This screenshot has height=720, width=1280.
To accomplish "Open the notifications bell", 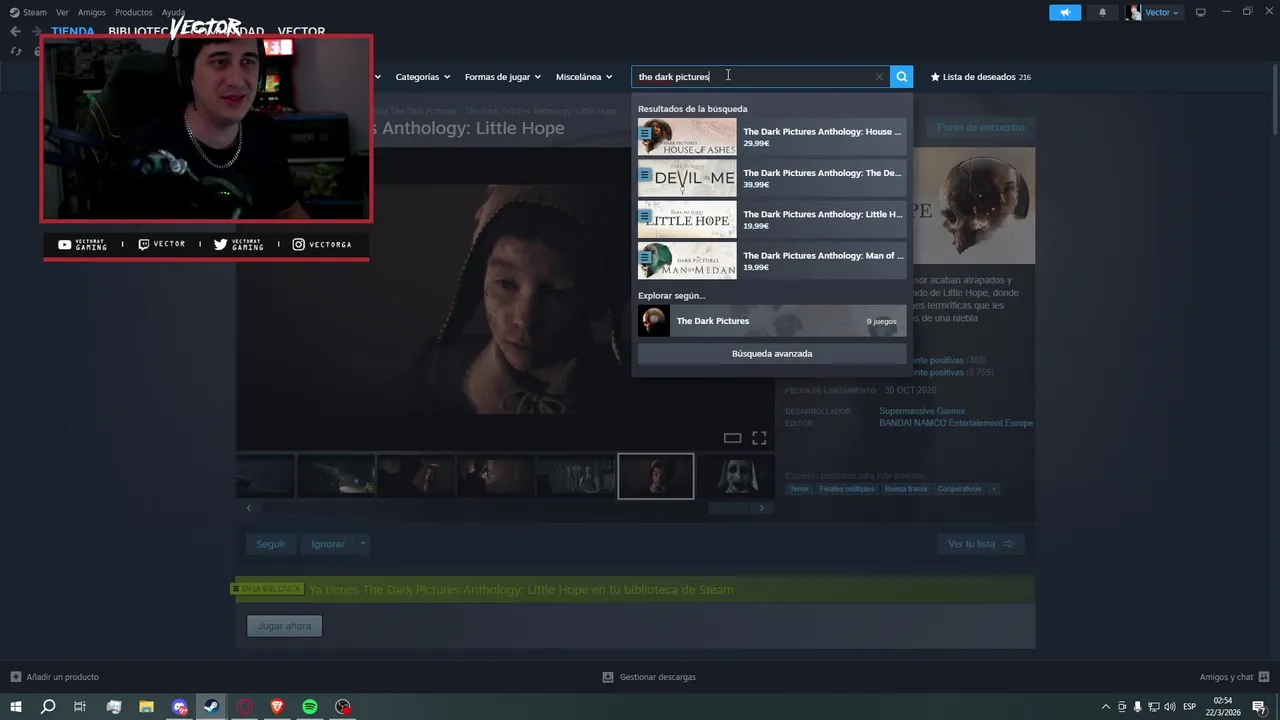I will (1103, 12).
